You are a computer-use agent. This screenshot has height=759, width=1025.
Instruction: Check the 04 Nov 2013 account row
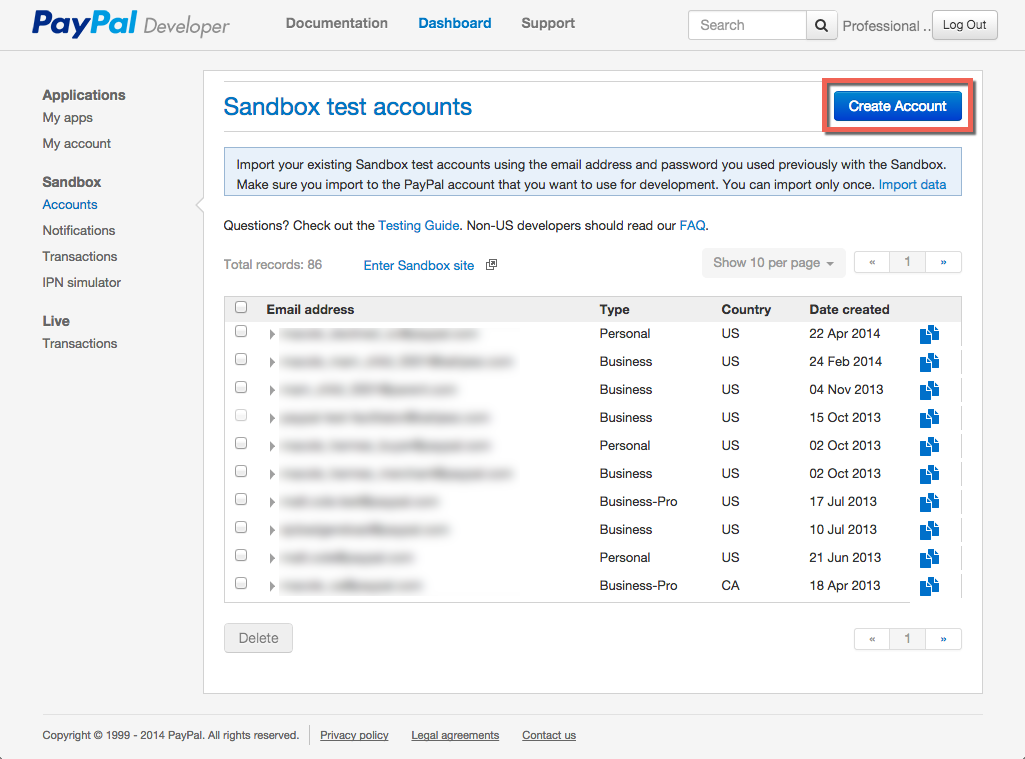click(241, 388)
